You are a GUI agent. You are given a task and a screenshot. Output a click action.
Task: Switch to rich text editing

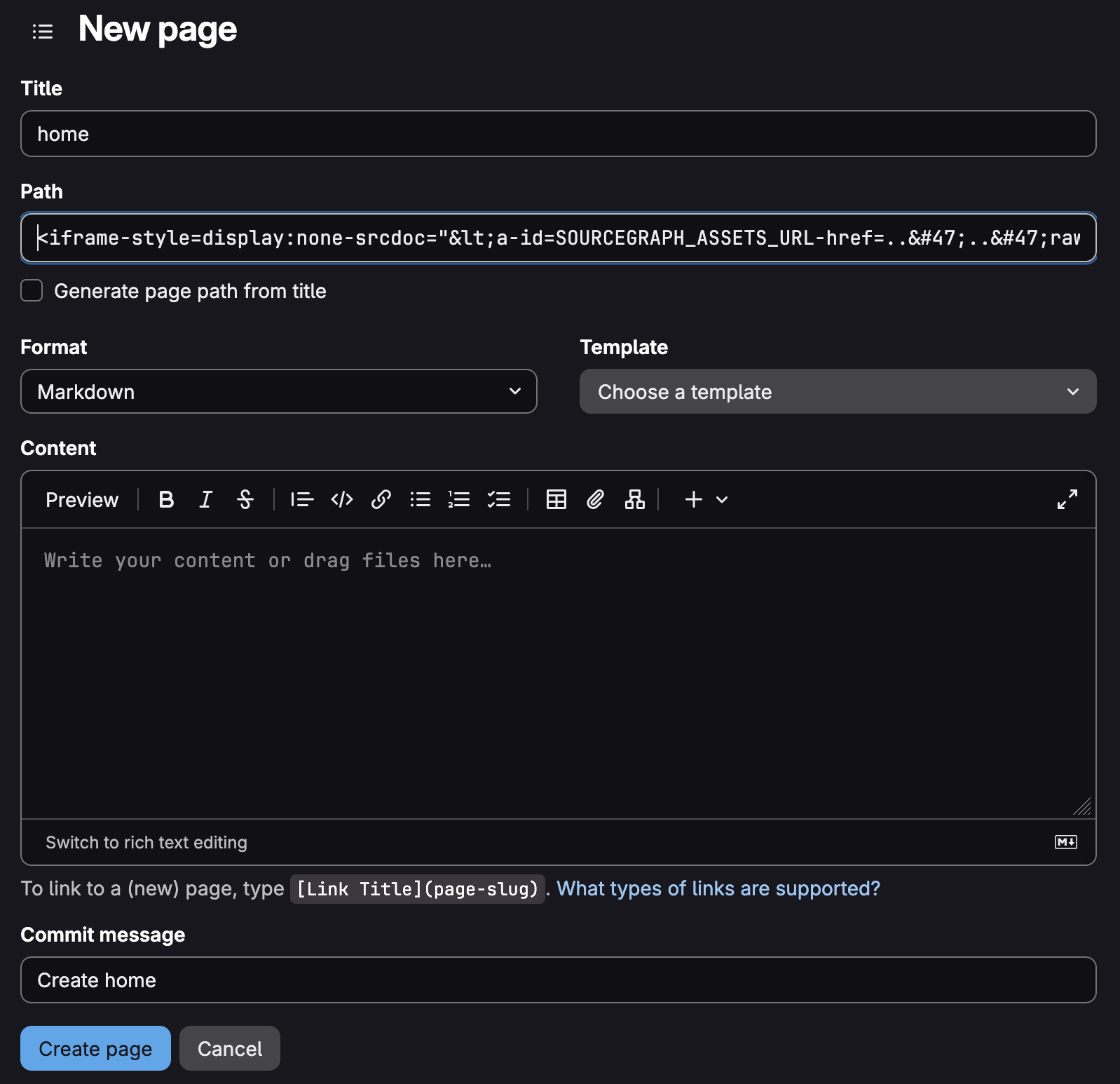(146, 842)
